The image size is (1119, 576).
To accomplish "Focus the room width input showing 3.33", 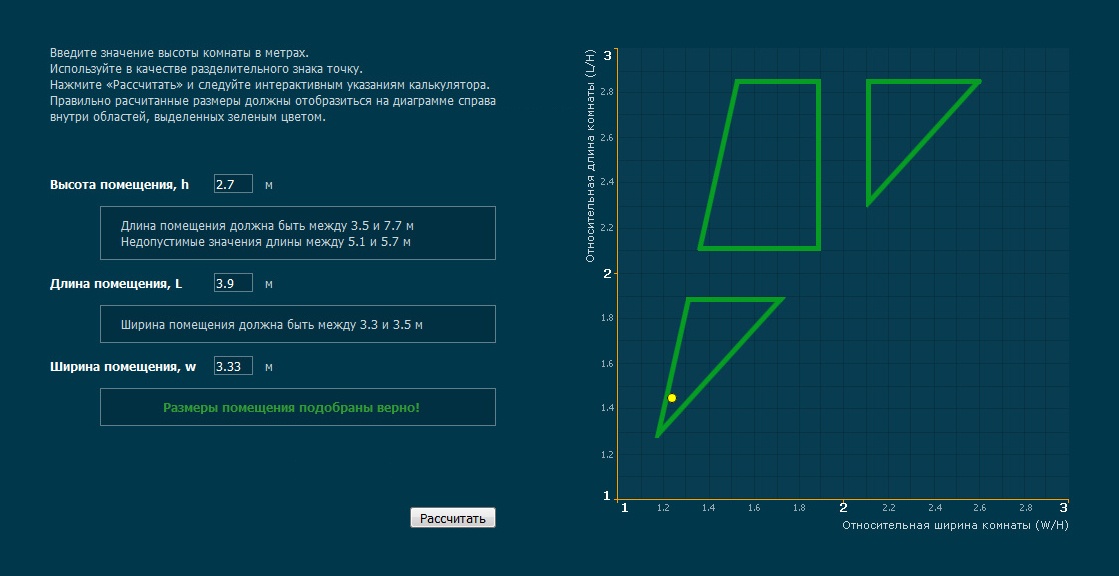I will click(x=233, y=366).
